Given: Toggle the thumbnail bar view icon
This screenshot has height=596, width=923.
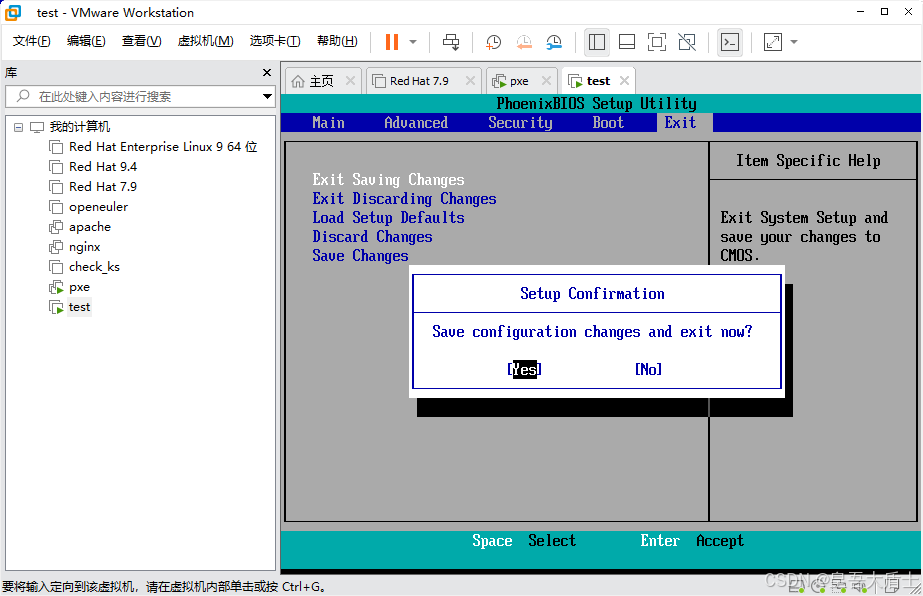Looking at the screenshot, I should [x=627, y=42].
